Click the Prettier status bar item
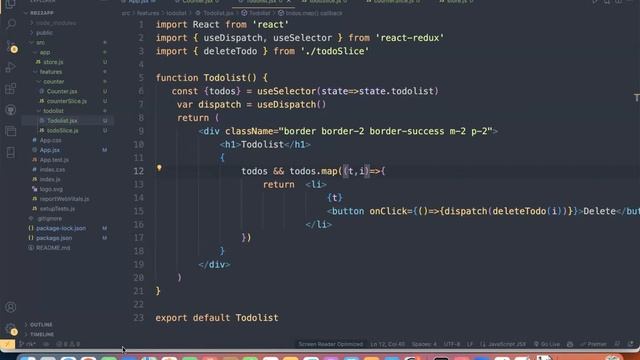The width and height of the screenshot is (640, 360). click(x=593, y=344)
